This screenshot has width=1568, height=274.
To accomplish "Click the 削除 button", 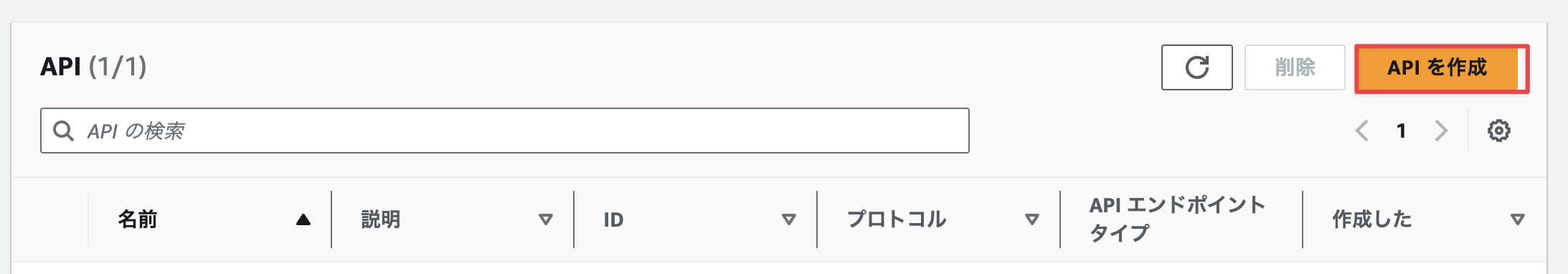I will click(x=1295, y=67).
